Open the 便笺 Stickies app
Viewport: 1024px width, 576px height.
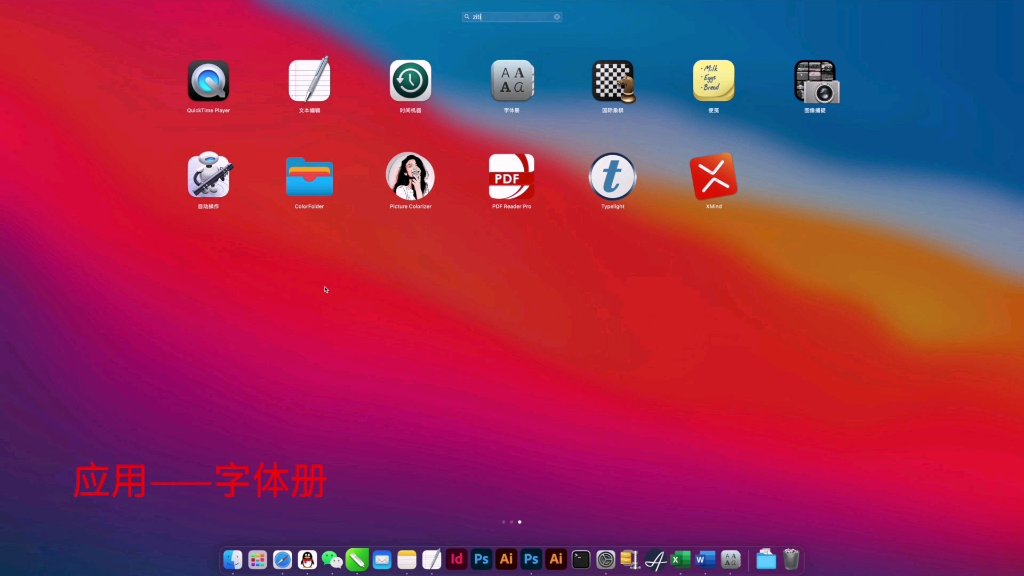click(714, 81)
